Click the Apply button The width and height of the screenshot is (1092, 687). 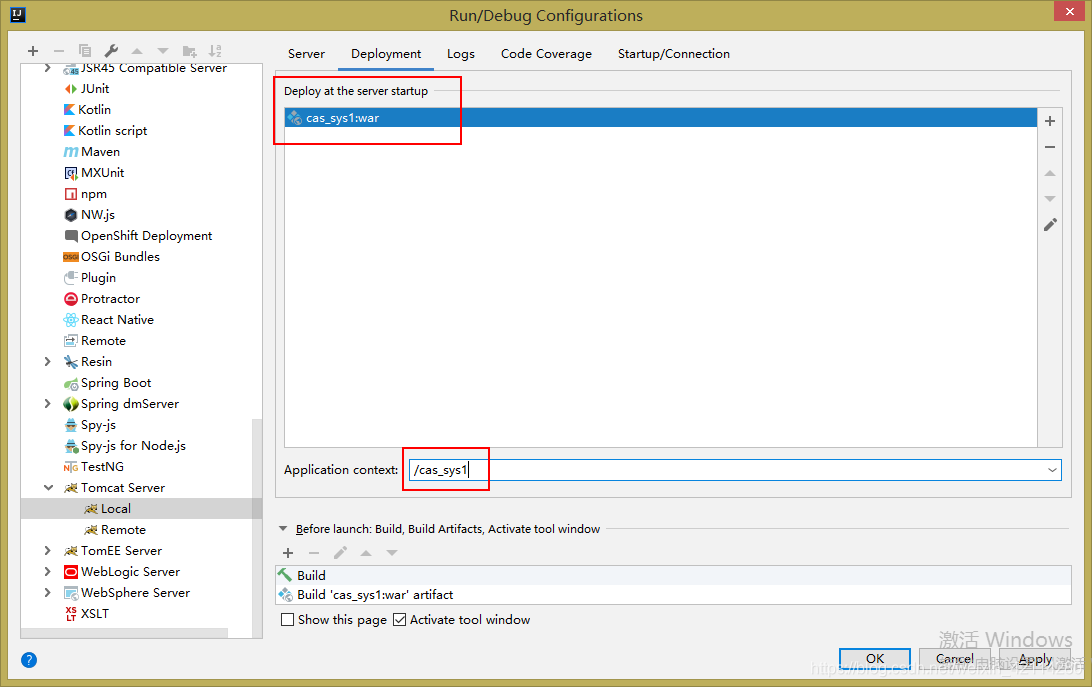tap(1035, 658)
